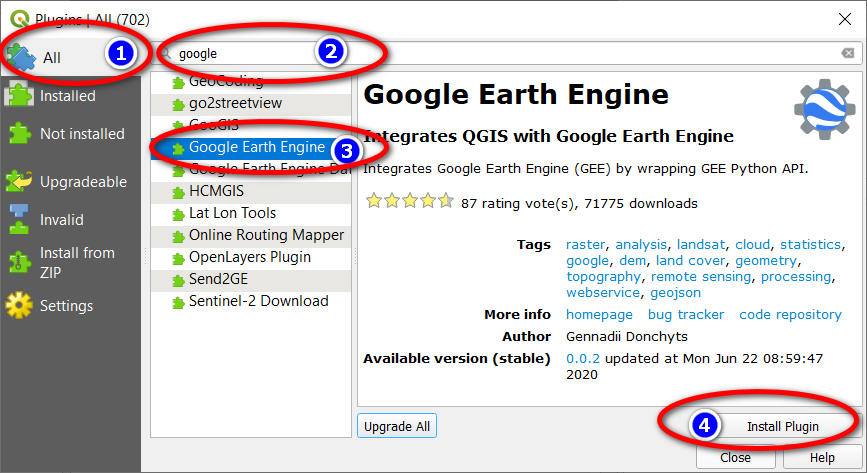Open plugin manager Settings tab
The width and height of the screenshot is (867, 473).
point(71,306)
